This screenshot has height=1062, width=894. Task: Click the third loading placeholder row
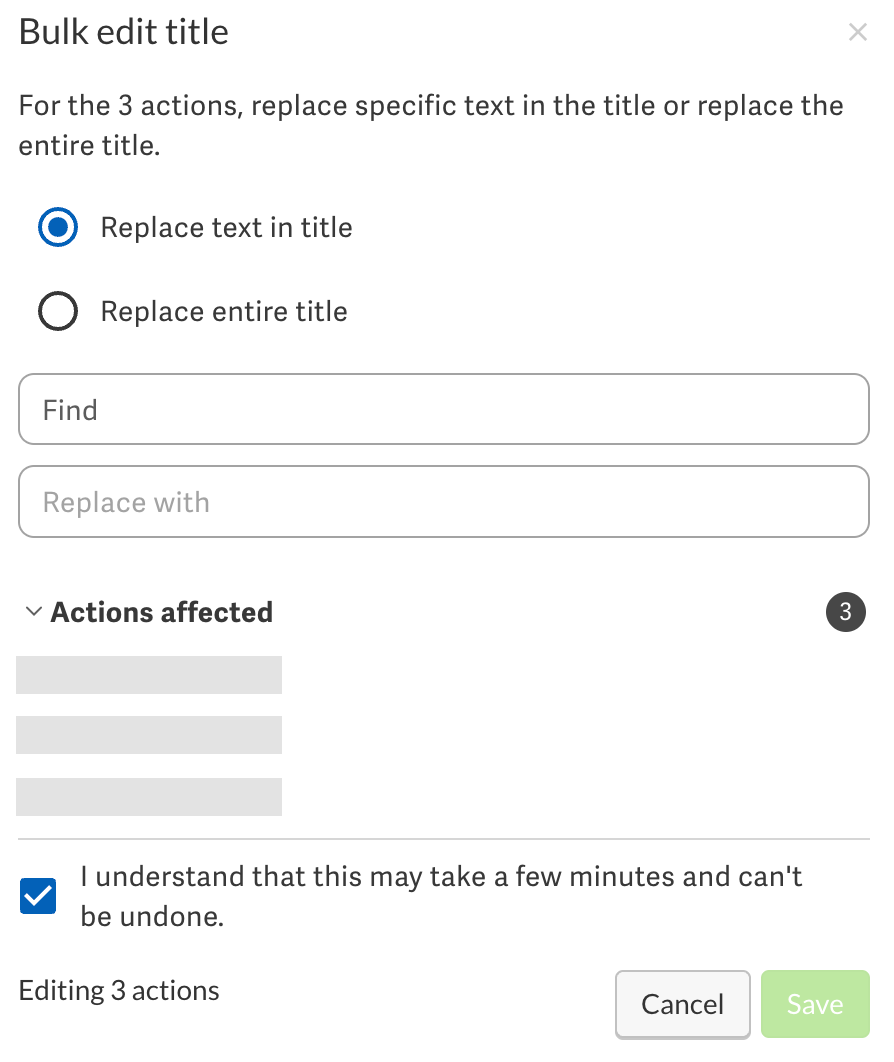pyautogui.click(x=148, y=796)
